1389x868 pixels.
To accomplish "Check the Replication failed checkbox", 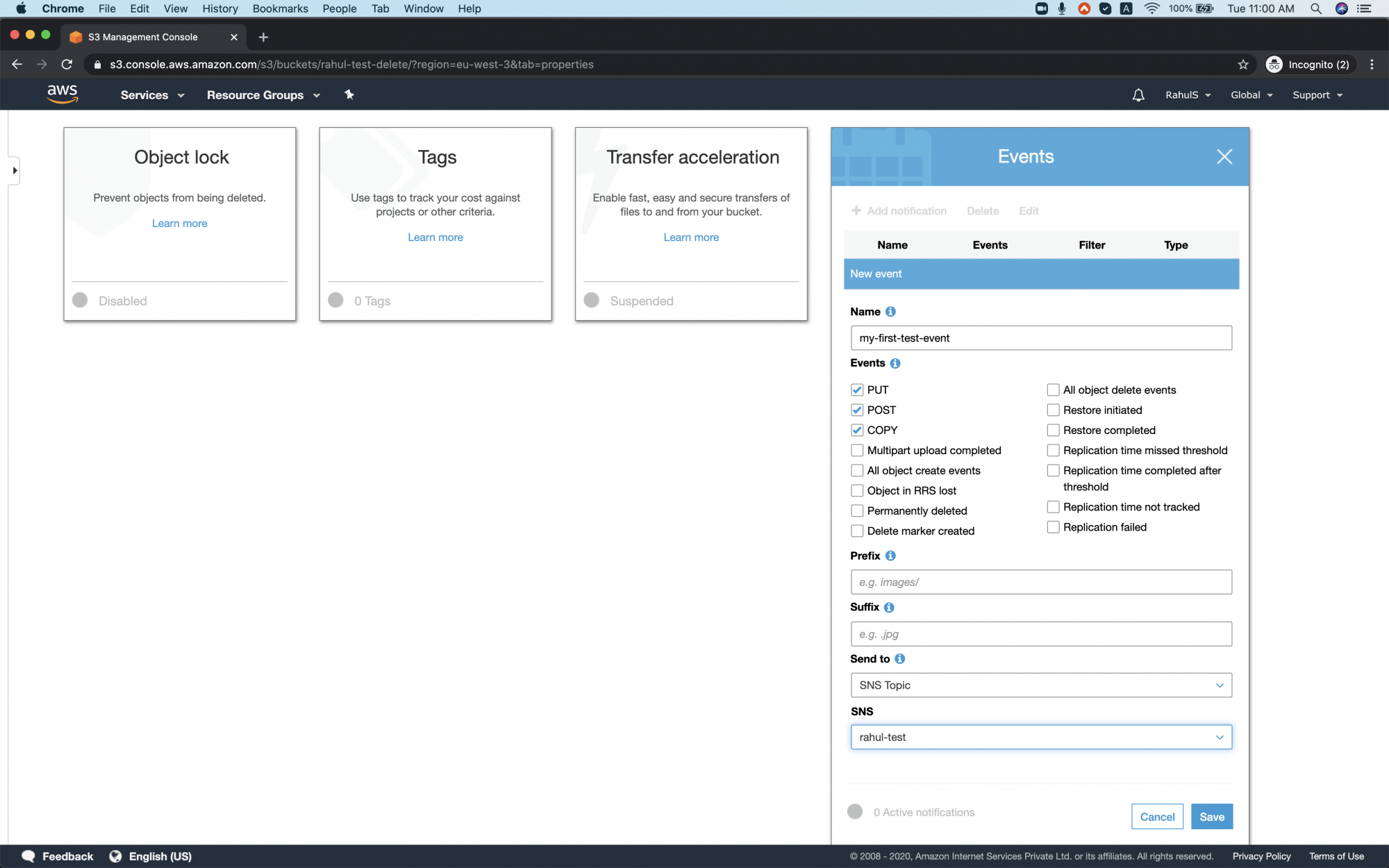I will pyautogui.click(x=1053, y=527).
